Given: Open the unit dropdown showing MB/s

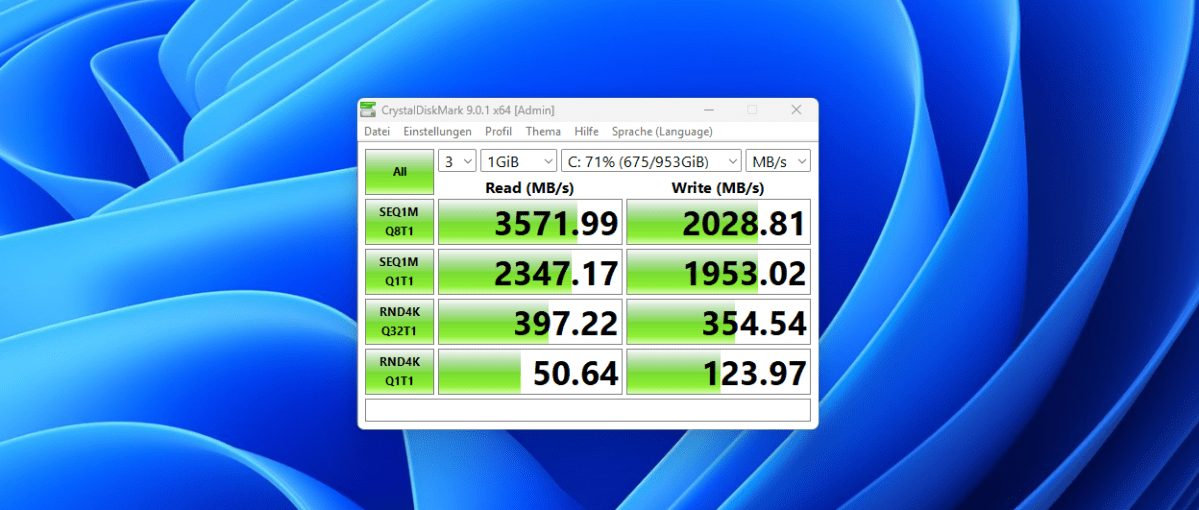Looking at the screenshot, I should [x=778, y=161].
